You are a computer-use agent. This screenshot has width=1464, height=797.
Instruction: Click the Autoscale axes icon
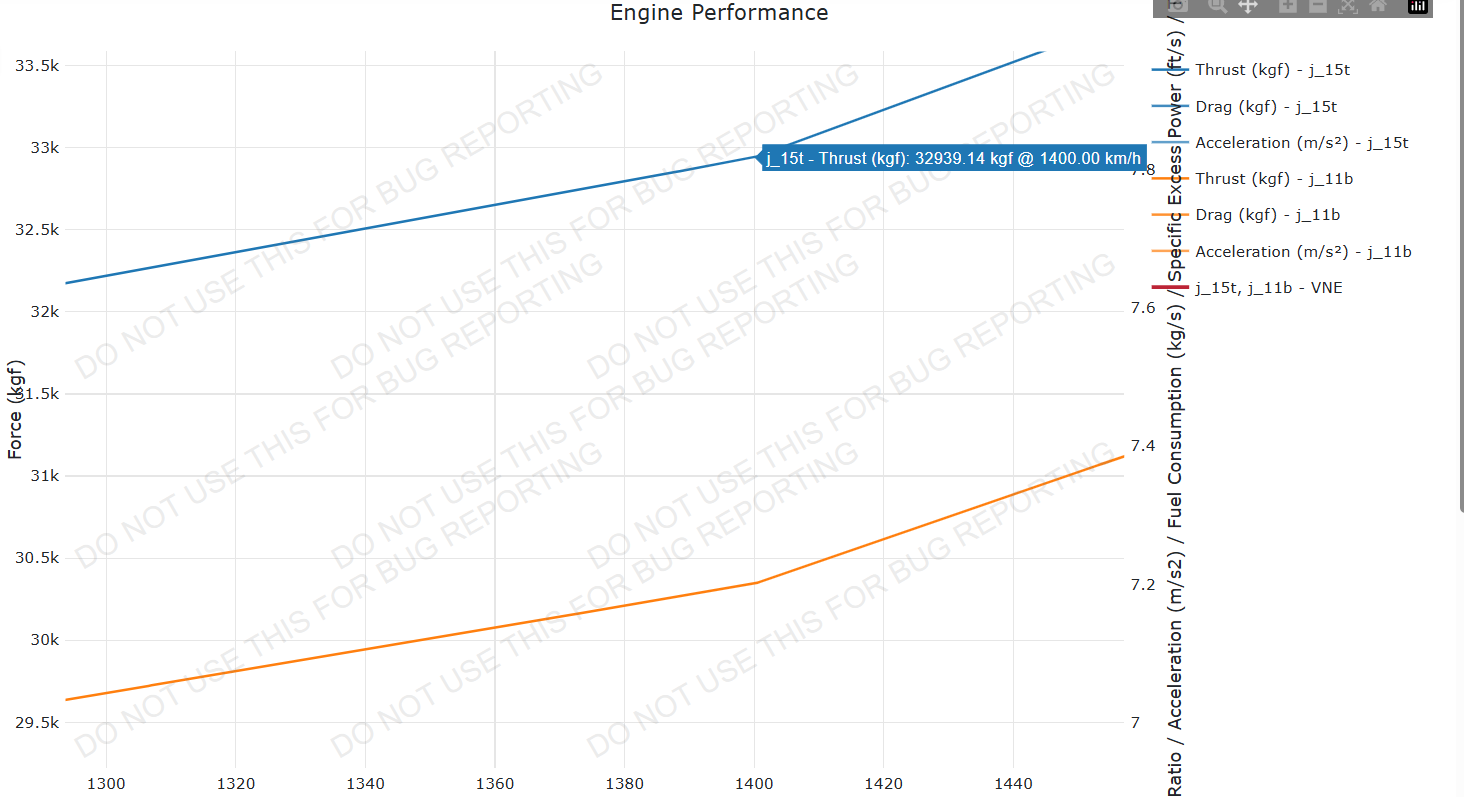1348,5
